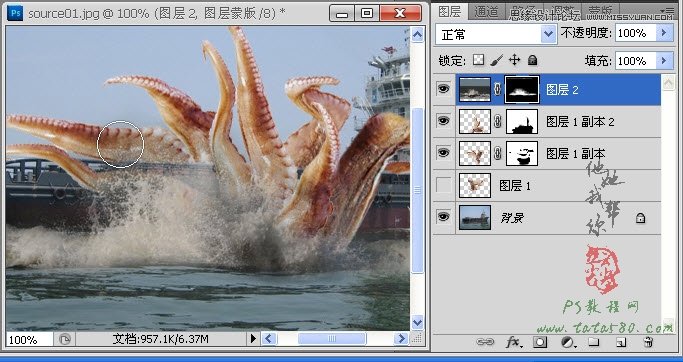This screenshot has height=362, width=683.
Task: Show the hidden 图层 1 layer
Action: (443, 185)
